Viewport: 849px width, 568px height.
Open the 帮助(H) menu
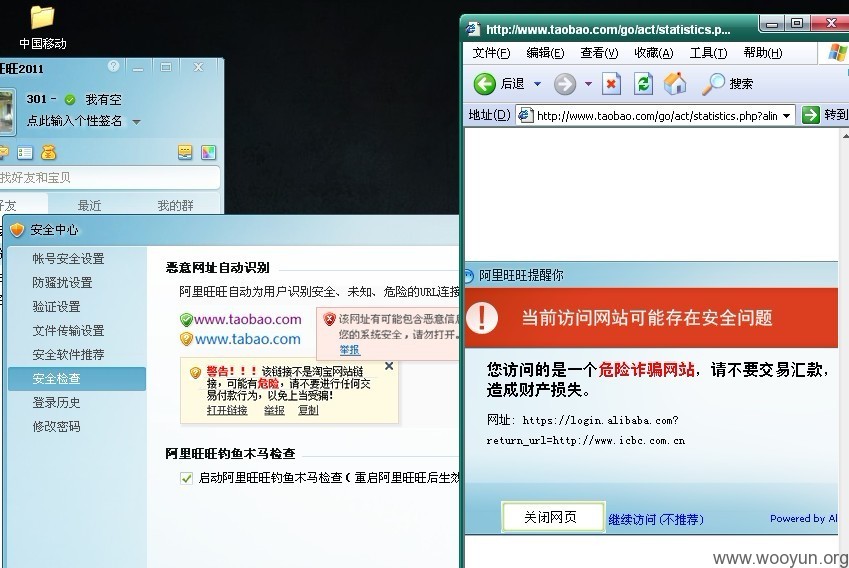click(763, 53)
